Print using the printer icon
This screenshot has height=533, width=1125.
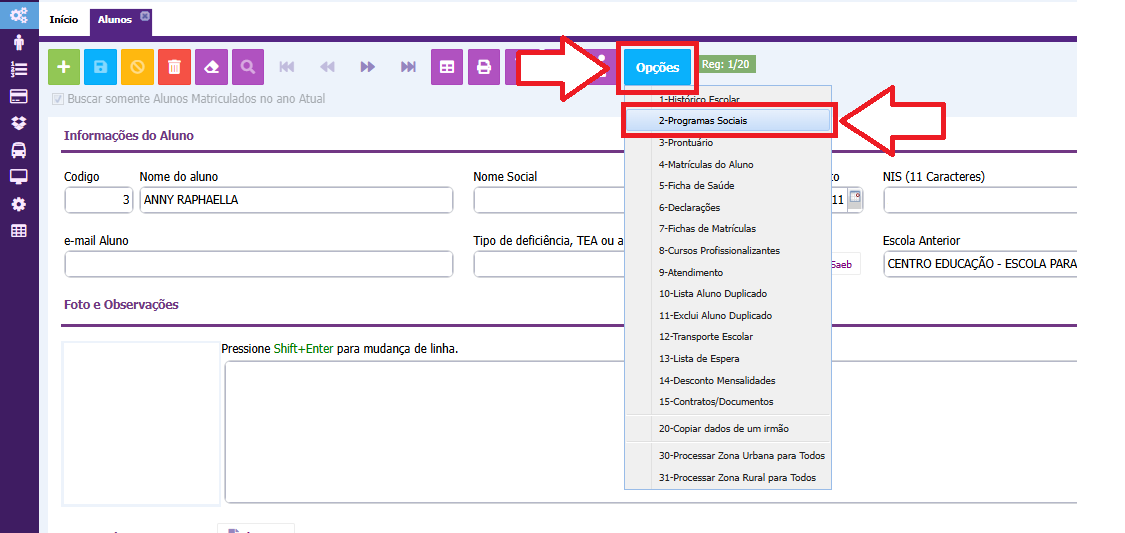pos(484,67)
